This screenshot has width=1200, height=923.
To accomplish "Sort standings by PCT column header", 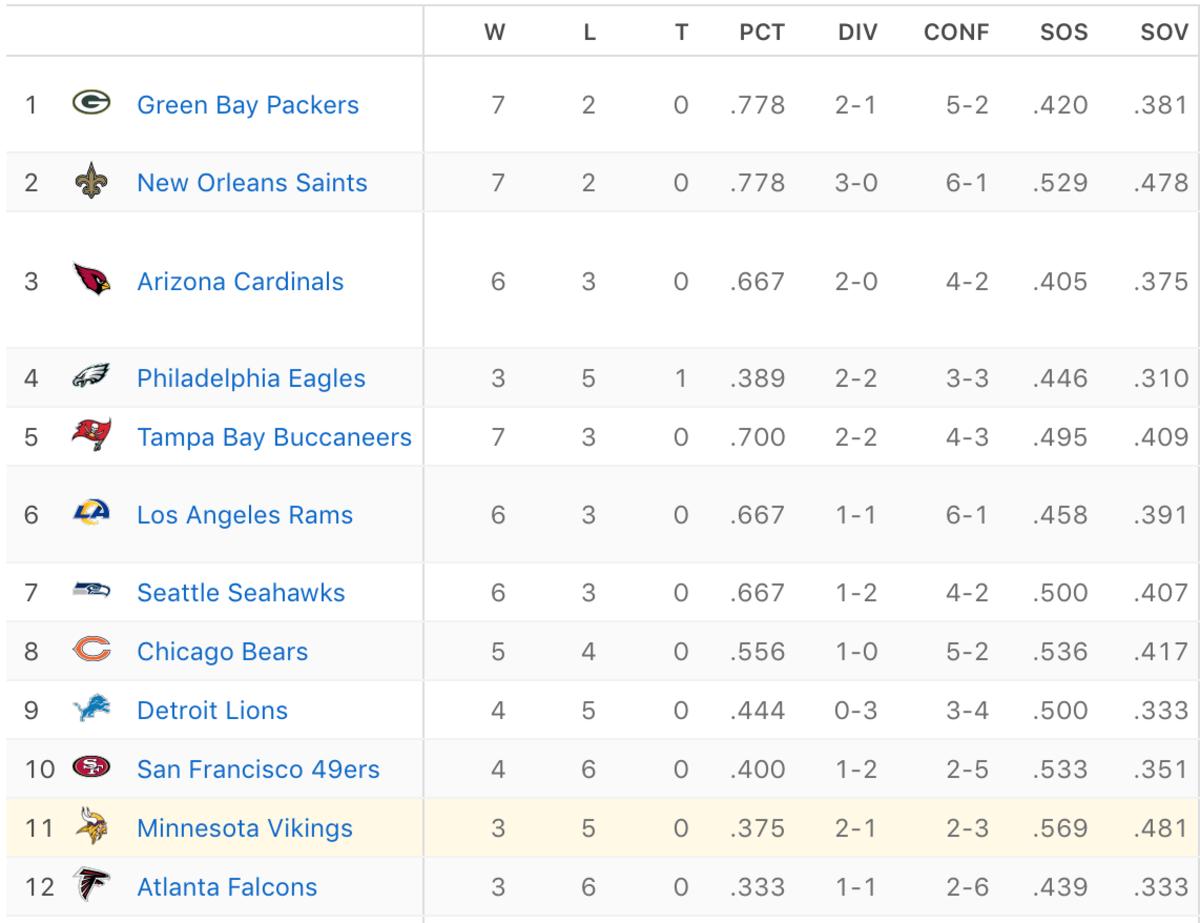I will (x=761, y=32).
